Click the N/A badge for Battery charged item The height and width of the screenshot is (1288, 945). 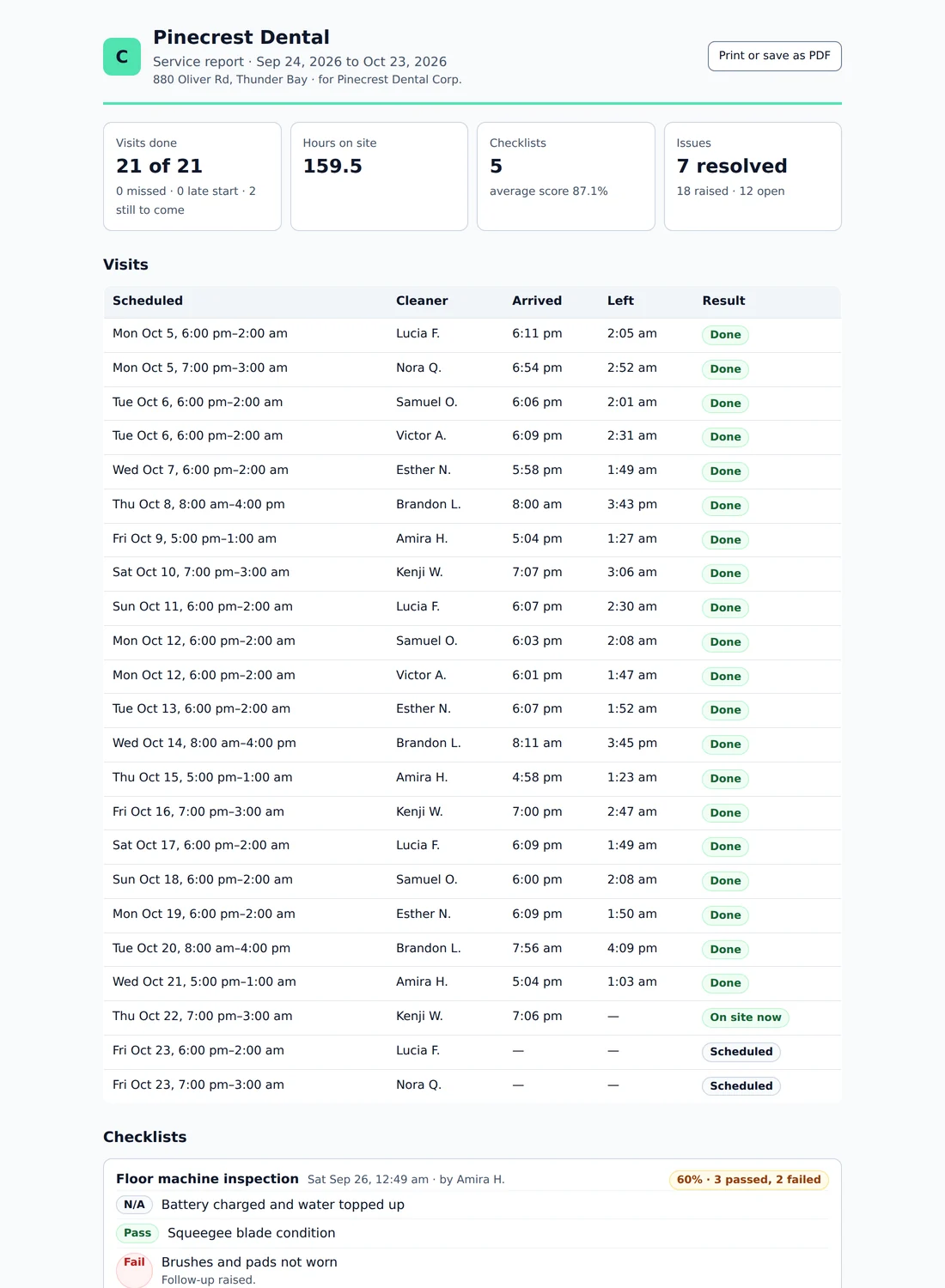[x=134, y=1205]
